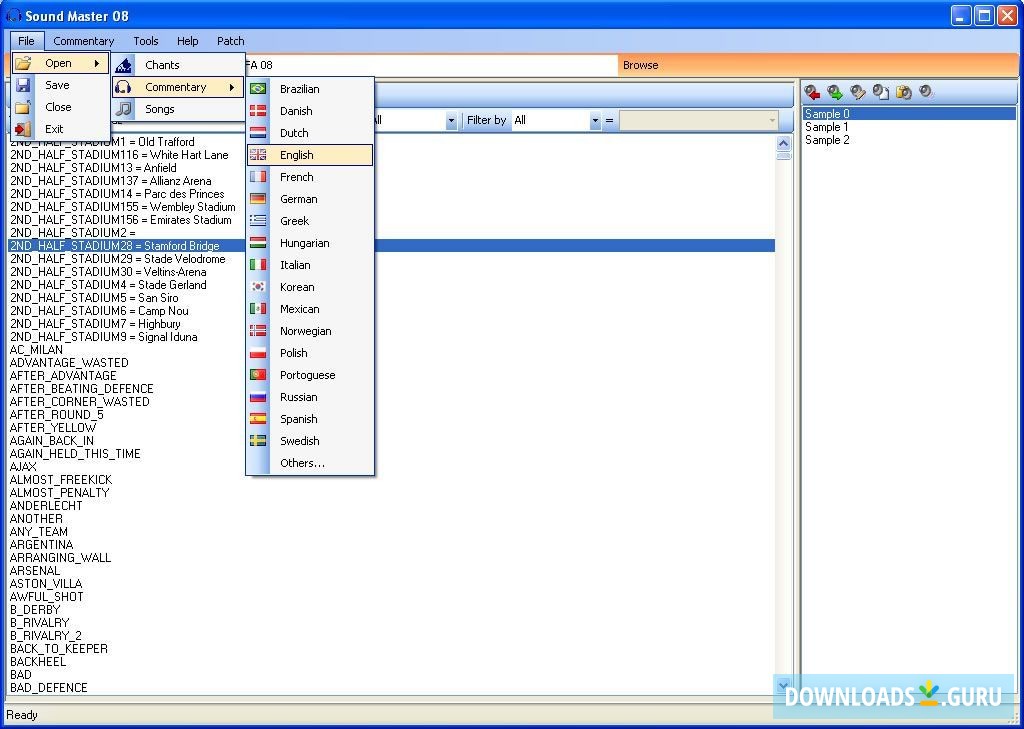Screen dimensions: 1024x729
Task: Pick Dutch commentary language
Action: click(x=310, y=133)
